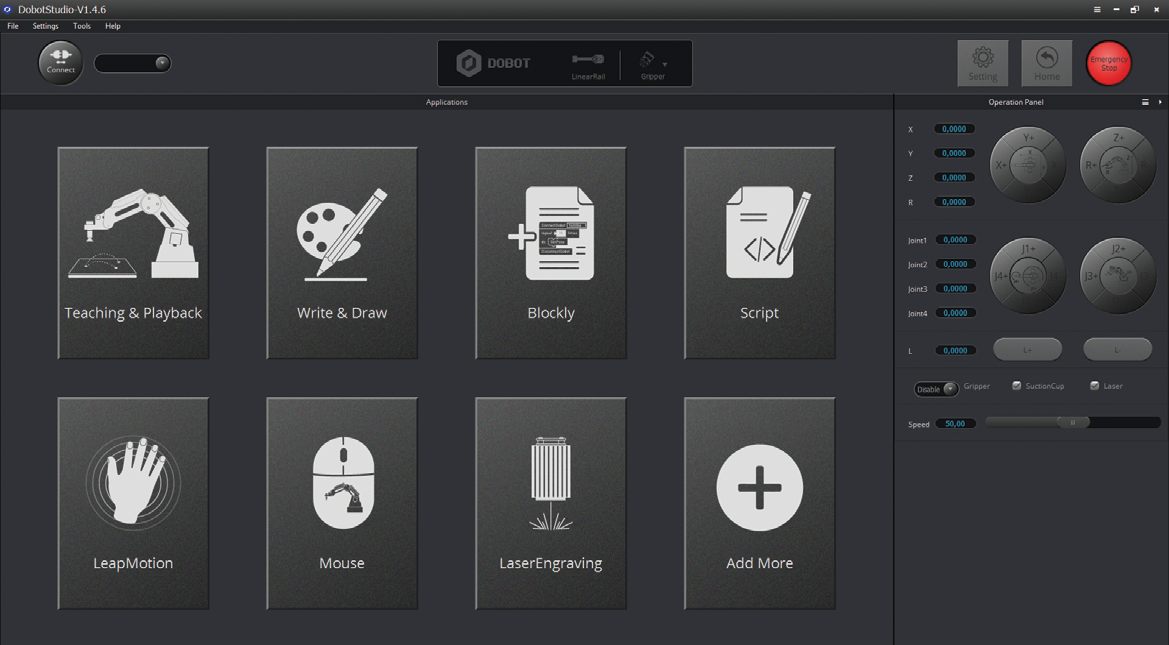Start the LeapMotion control app
Viewport: 1169px width, 645px height.
click(133, 503)
